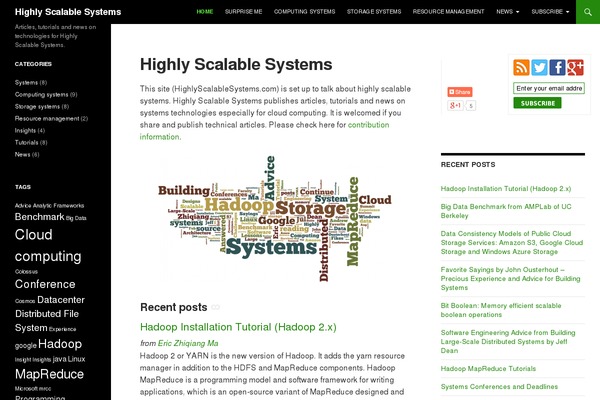Open the search icon in header

(588, 12)
